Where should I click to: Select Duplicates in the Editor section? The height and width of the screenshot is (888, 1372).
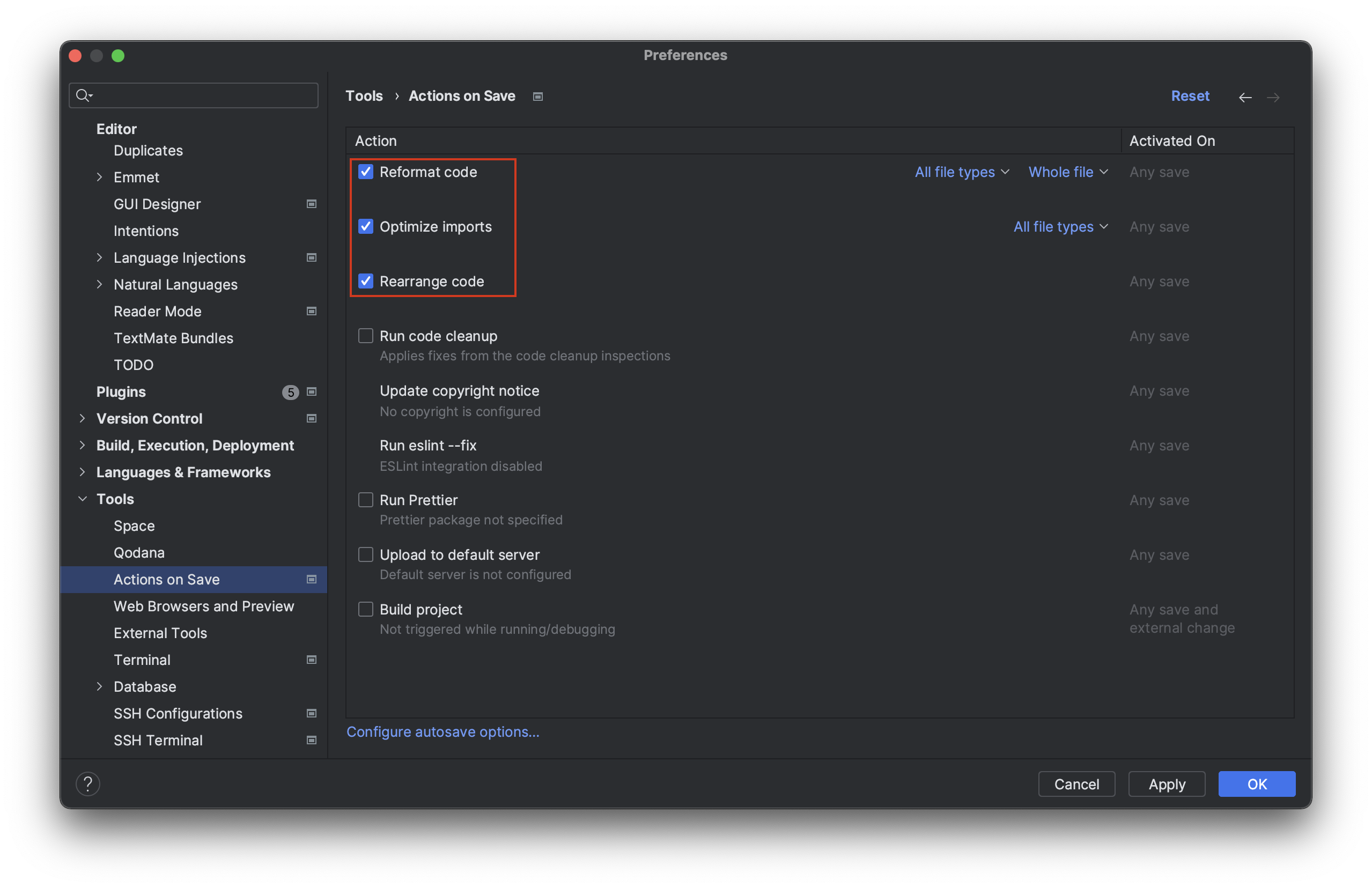coord(148,150)
